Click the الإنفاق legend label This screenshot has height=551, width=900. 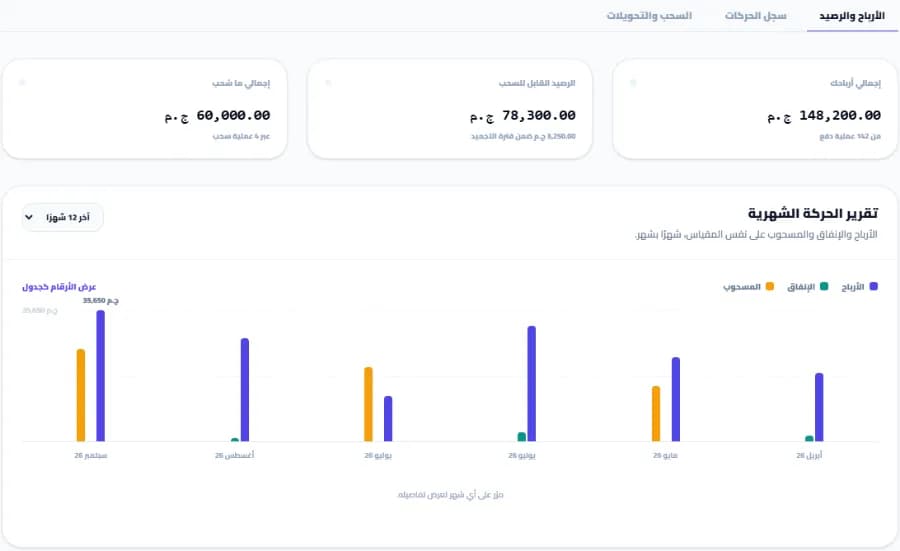(x=801, y=287)
